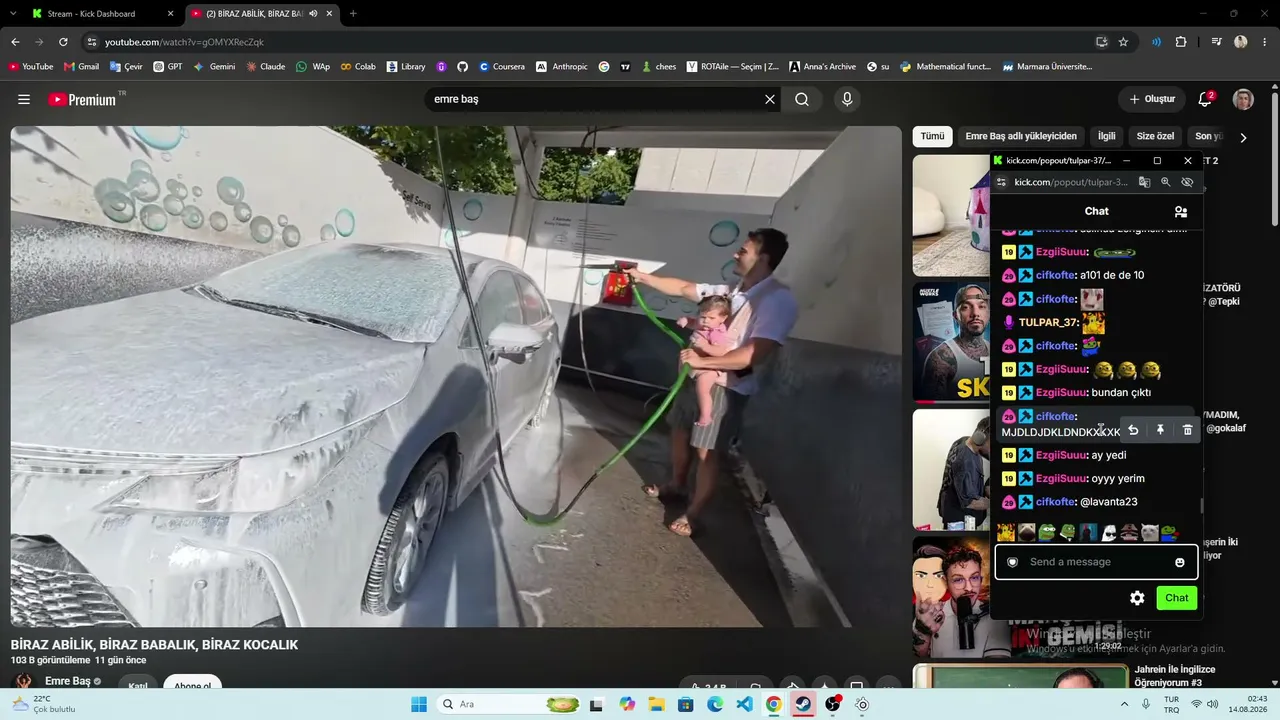The width and height of the screenshot is (1280, 720).
Task: Toggle the crossed-eye icon in Kick popout bar
Action: coord(1187,182)
